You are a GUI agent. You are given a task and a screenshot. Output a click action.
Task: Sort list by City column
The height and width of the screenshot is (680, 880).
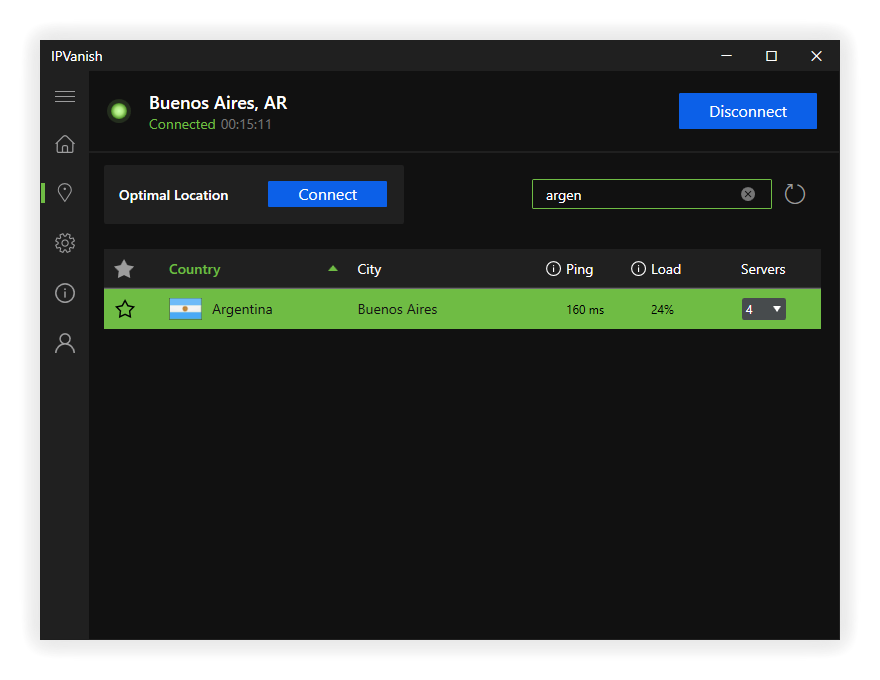[x=369, y=269]
